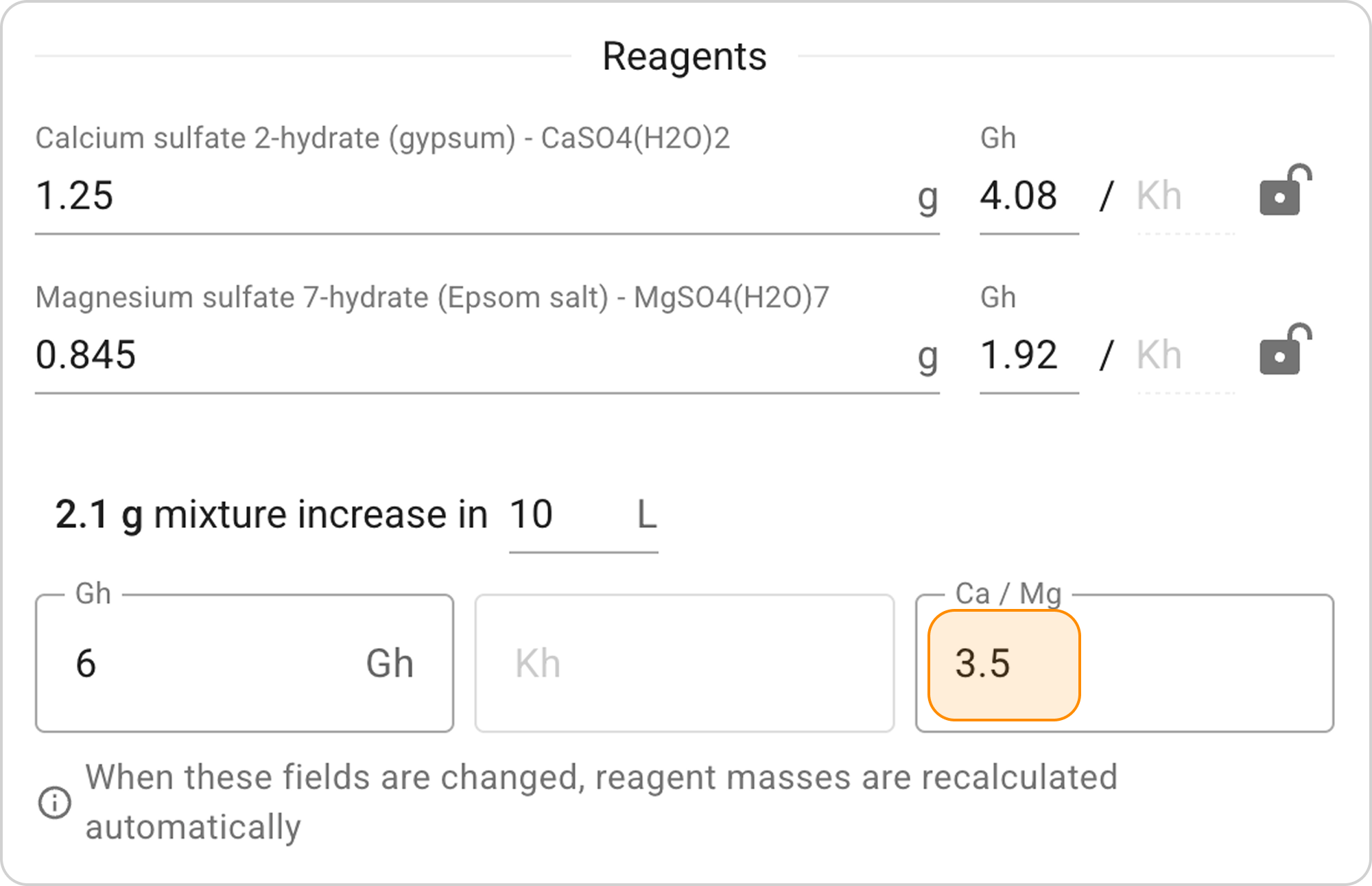Click the Reagents section heading

pos(684,56)
